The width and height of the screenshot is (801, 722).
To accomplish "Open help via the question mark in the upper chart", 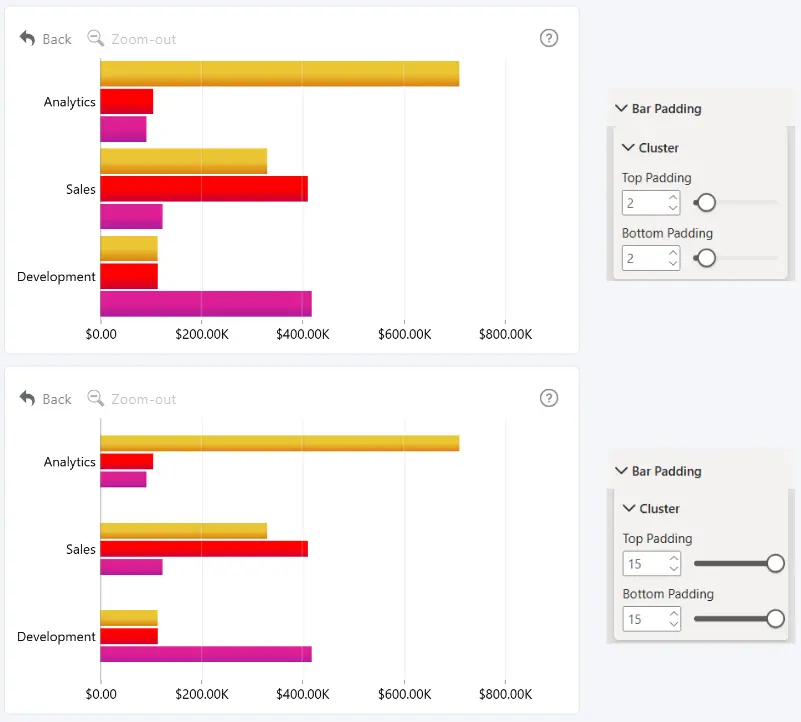I will pyautogui.click(x=549, y=38).
